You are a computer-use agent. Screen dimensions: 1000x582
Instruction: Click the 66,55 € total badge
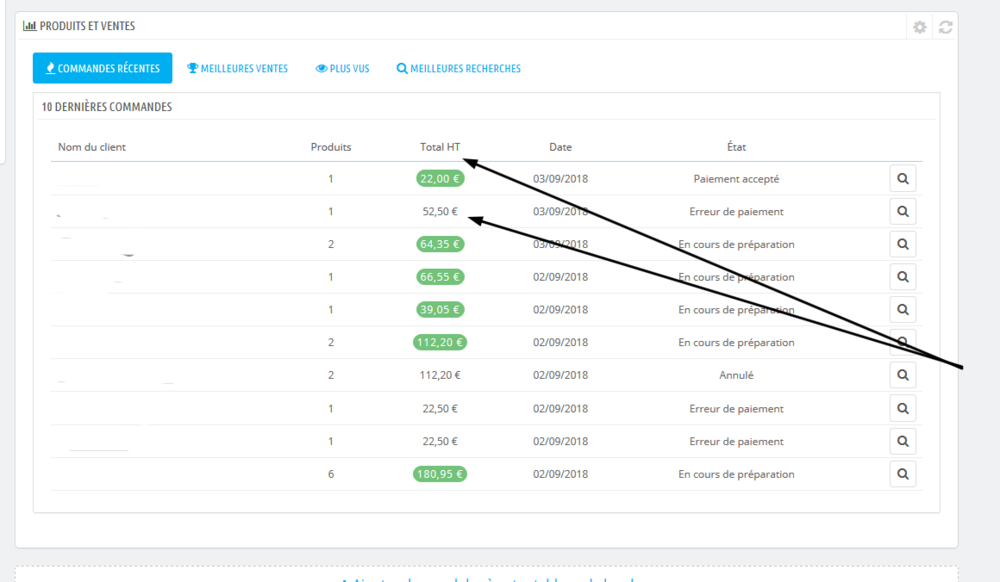tap(440, 277)
